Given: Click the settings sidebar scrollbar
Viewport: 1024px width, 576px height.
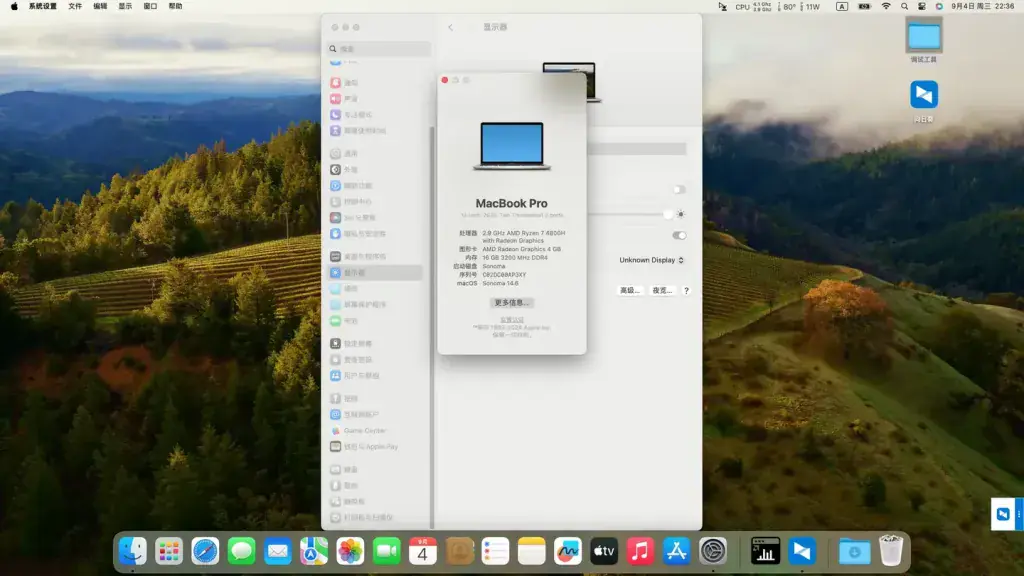Looking at the screenshot, I should click(432, 327).
